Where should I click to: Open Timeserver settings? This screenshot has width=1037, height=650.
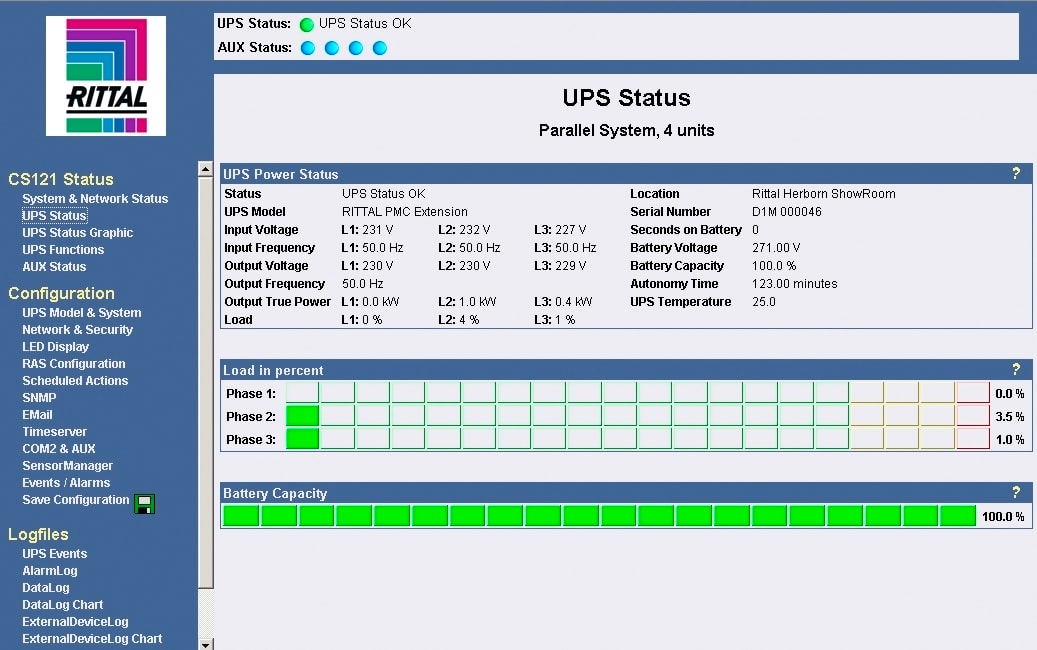[x=54, y=432]
